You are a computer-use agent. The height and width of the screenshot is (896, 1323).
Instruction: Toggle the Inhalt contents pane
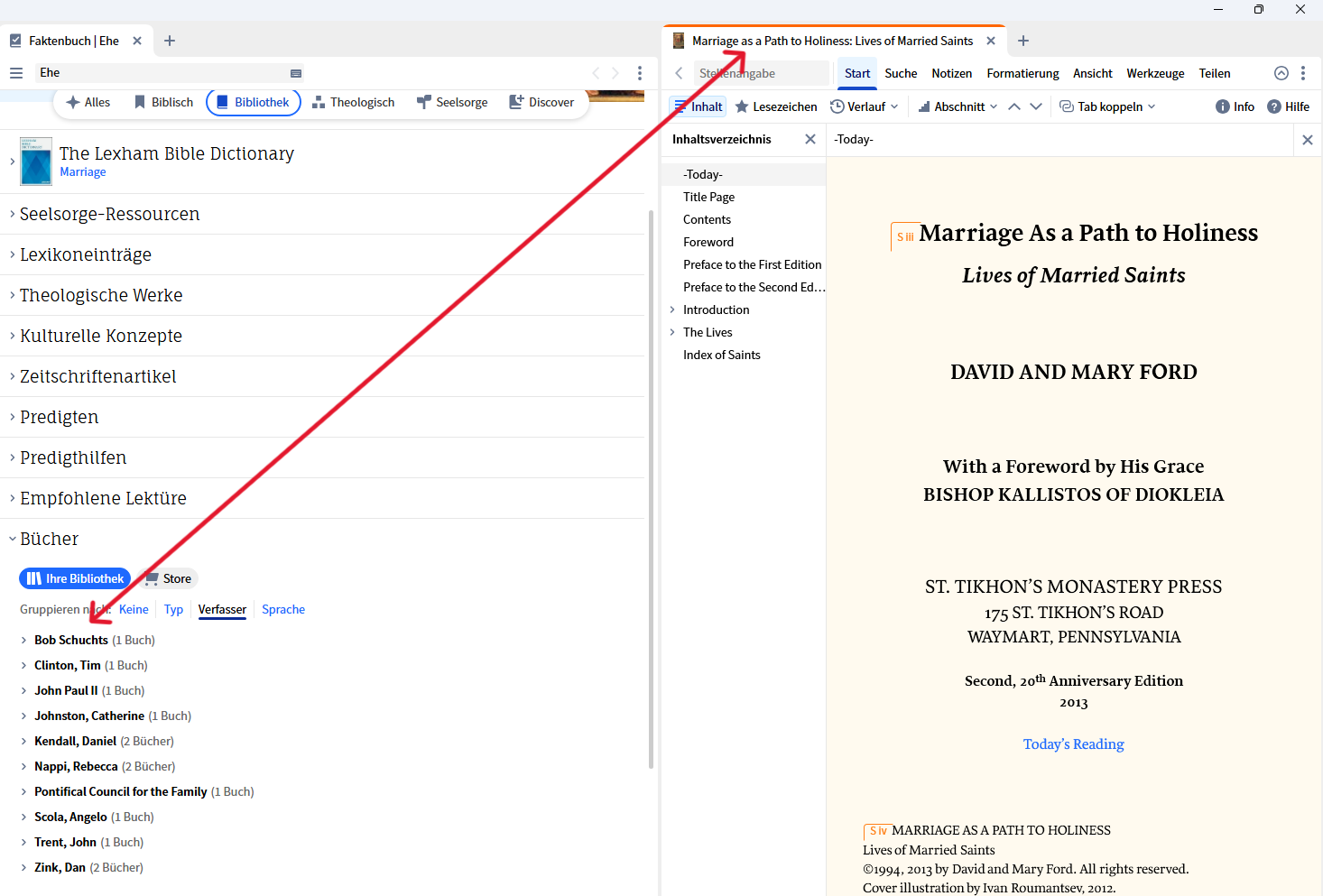pyautogui.click(x=699, y=106)
